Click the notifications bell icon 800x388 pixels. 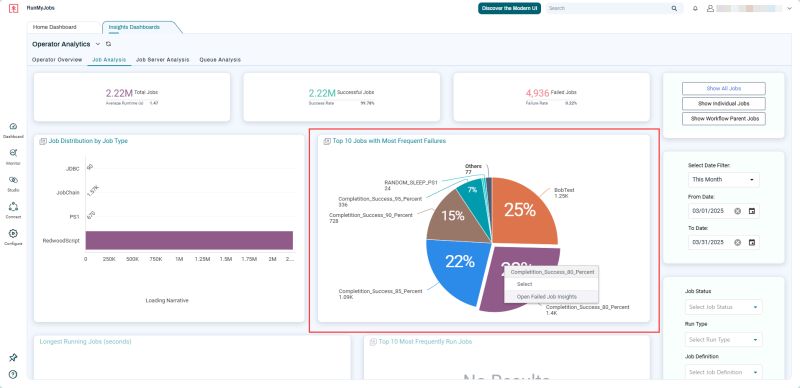tap(695, 9)
